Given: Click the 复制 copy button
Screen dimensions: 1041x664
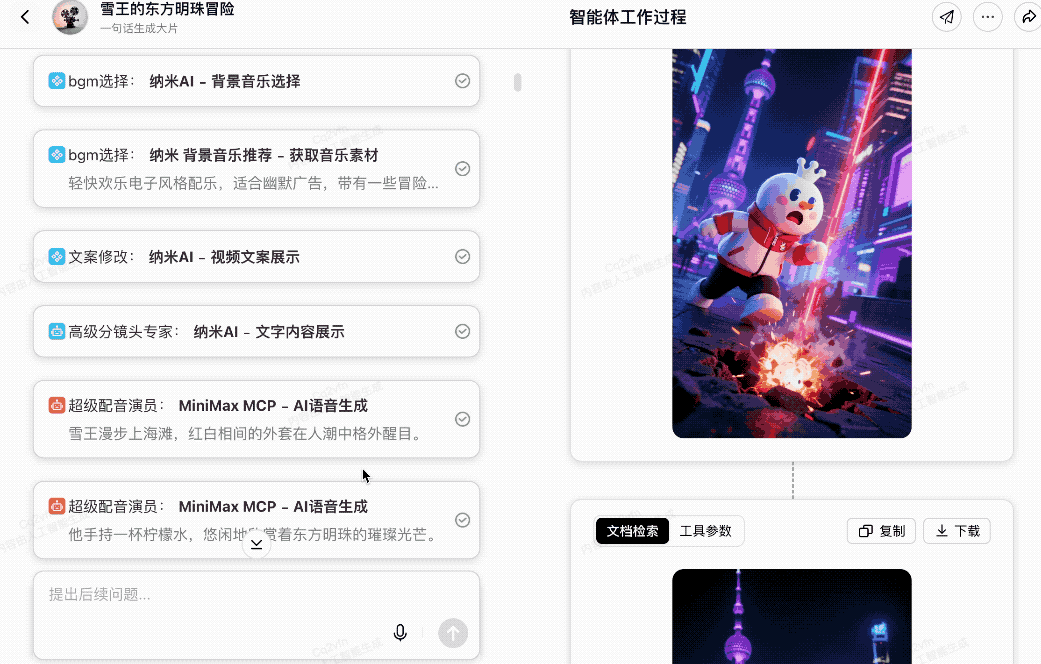Looking at the screenshot, I should [881, 531].
